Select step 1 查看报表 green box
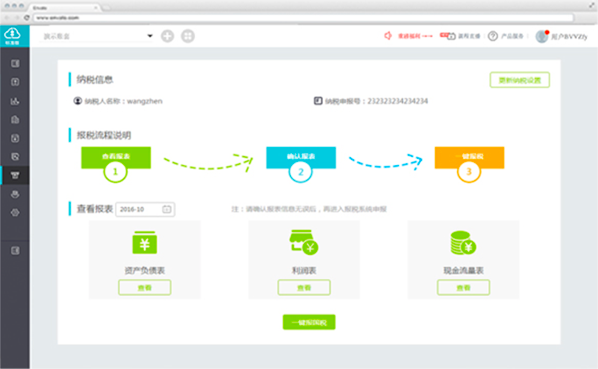 116,157
